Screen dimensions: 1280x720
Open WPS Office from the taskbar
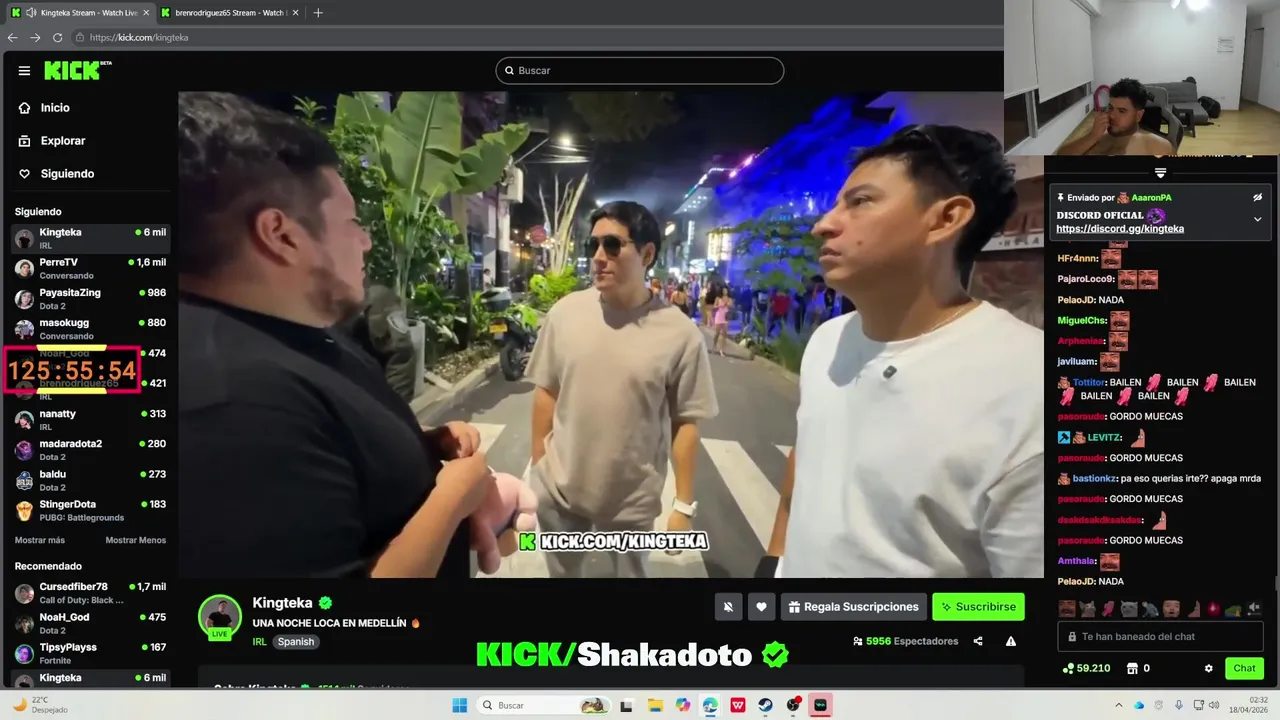tap(738, 705)
